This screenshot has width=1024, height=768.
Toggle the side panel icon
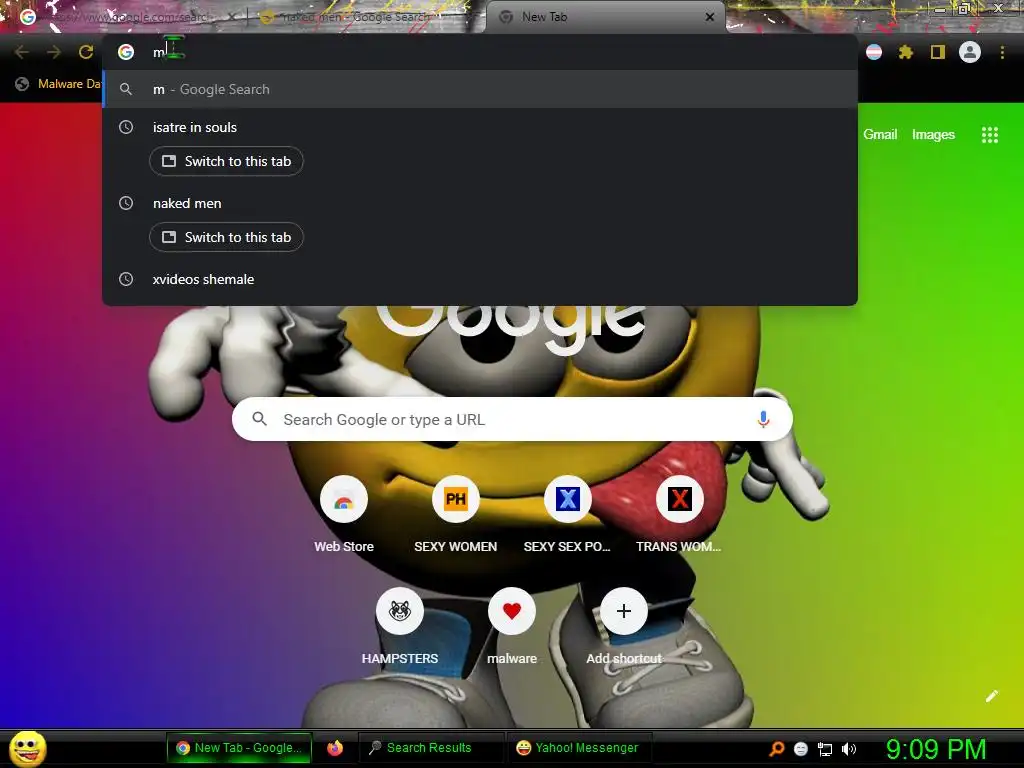click(x=938, y=52)
